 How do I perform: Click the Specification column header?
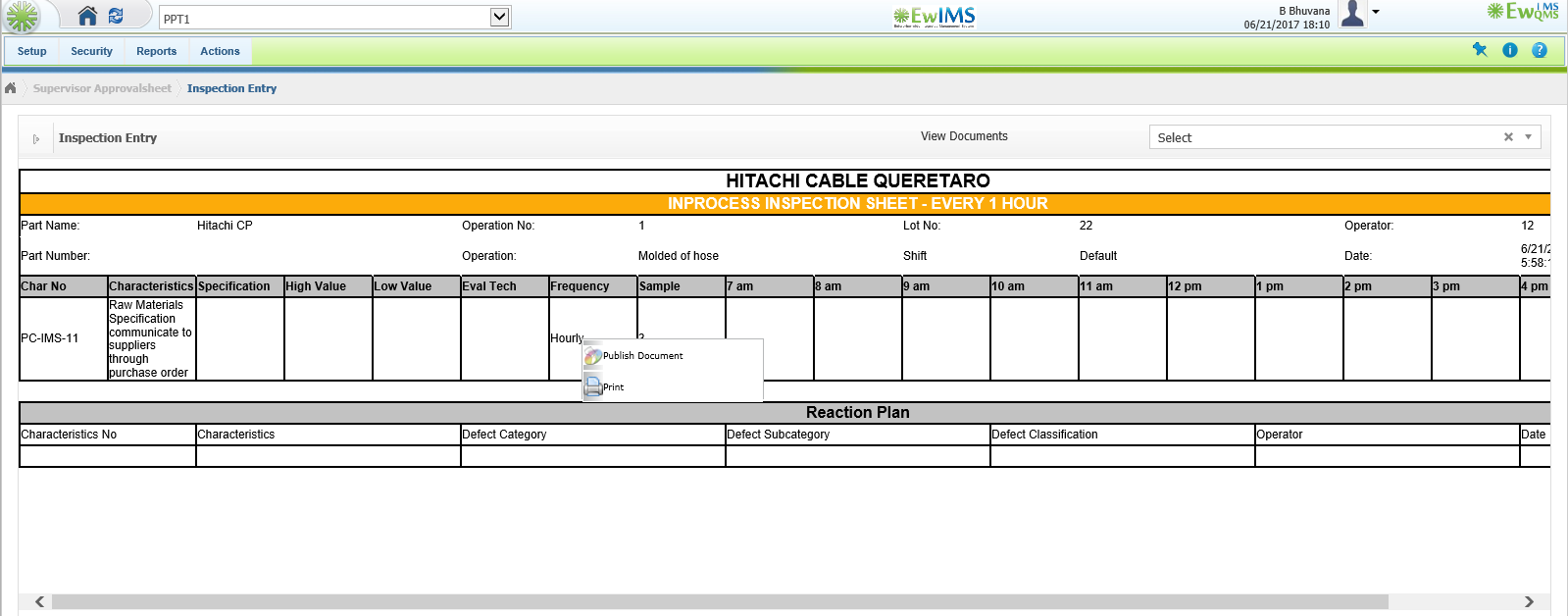239,286
